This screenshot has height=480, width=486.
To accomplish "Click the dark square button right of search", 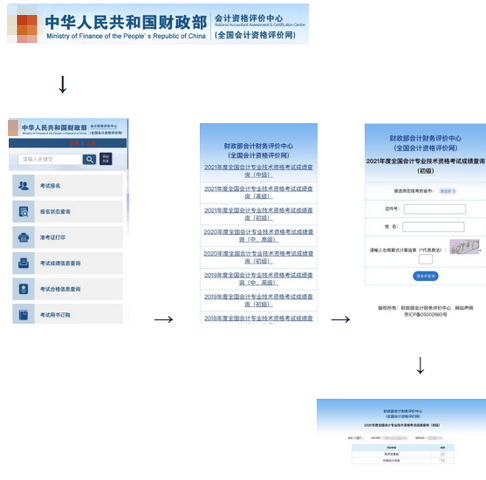I will point(106,159).
